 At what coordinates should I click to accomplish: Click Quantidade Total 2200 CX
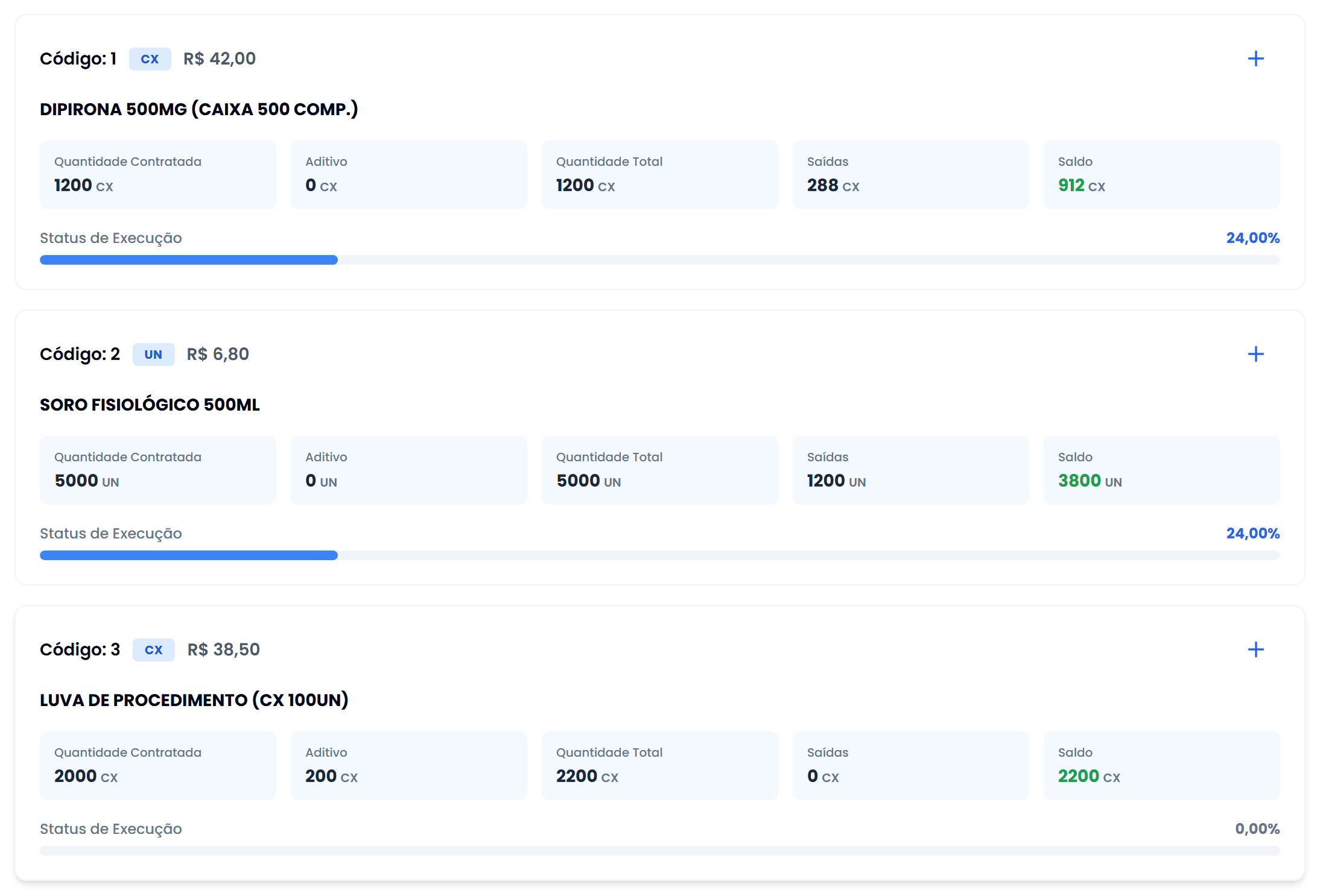click(587, 776)
